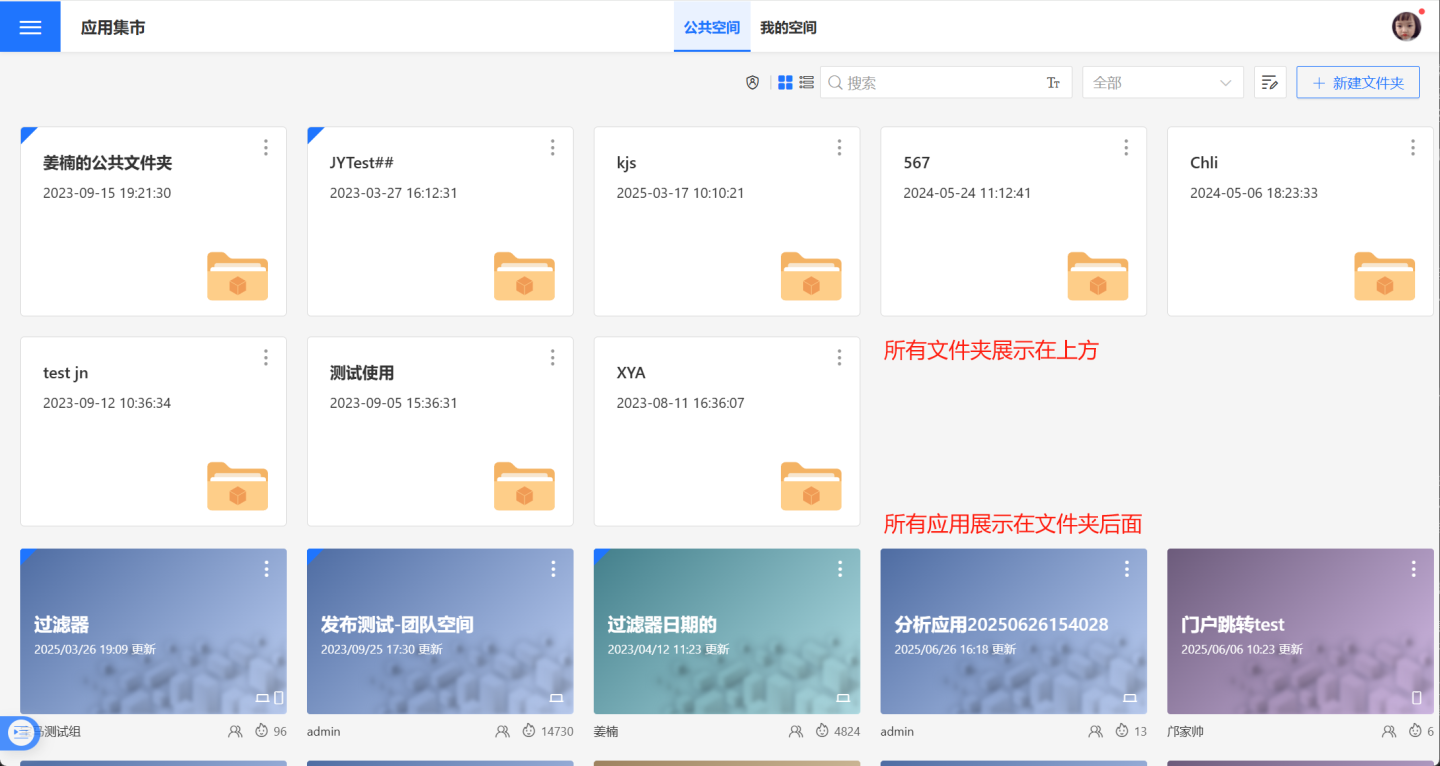
Task: Toggle case-sensitive Tт icon in search box
Action: [x=1053, y=83]
